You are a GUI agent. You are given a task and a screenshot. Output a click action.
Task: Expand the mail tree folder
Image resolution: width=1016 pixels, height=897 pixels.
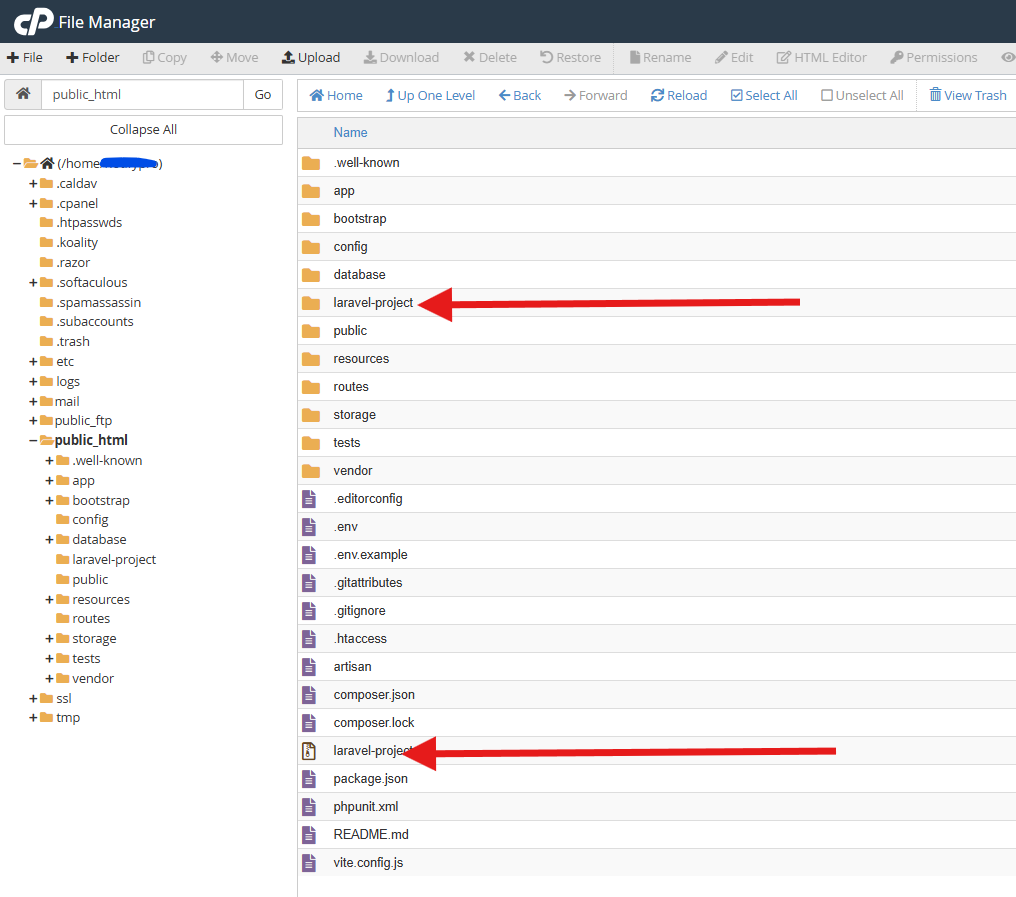point(33,402)
